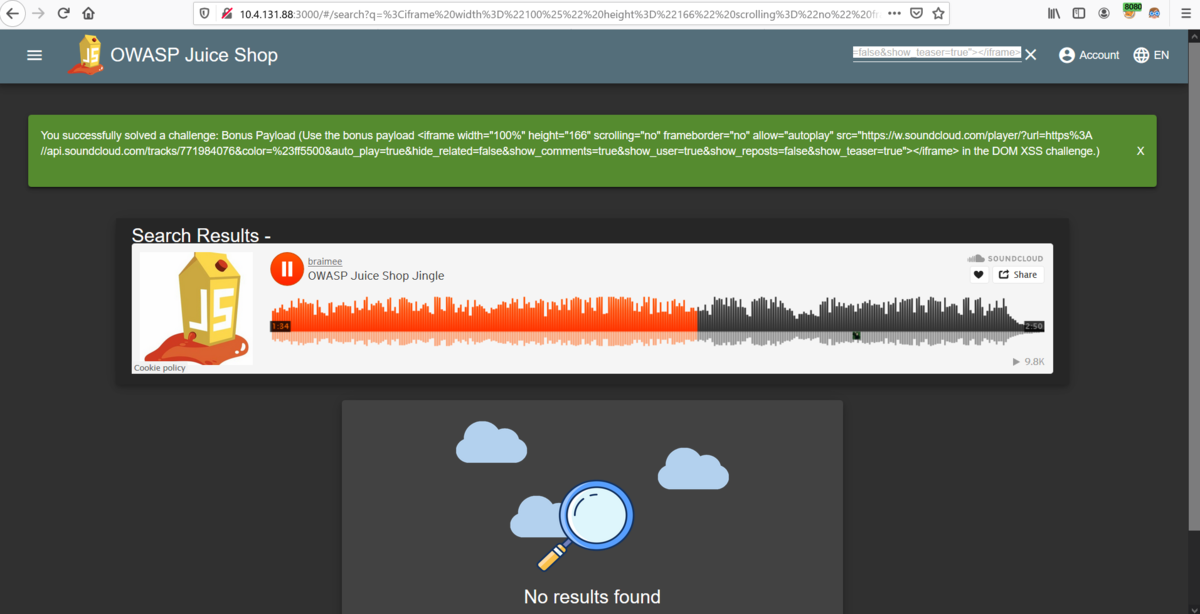Bookmark this page with the star
Image resolution: width=1200 pixels, height=614 pixels.
[x=938, y=14]
